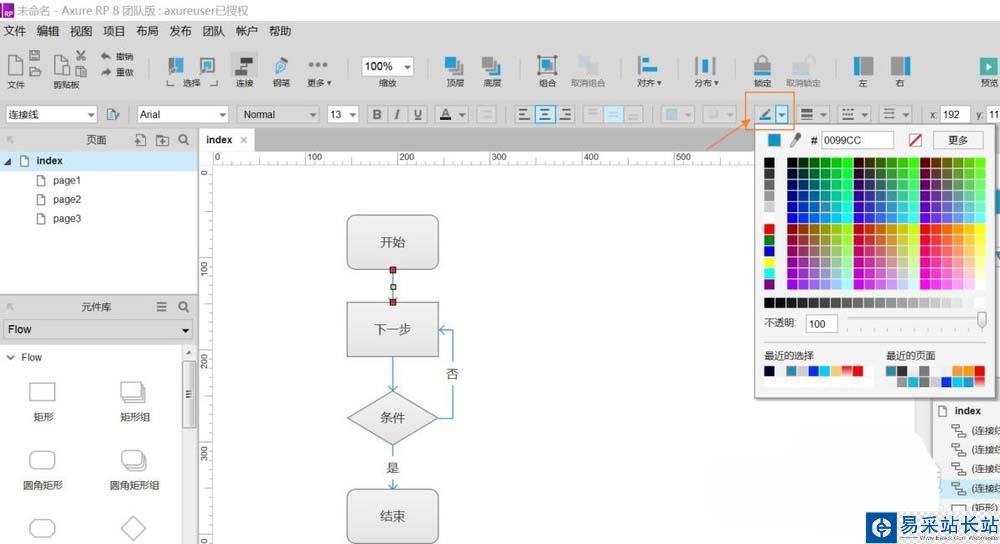Group selected widgets with 组合
This screenshot has width=1000, height=544.
(x=547, y=67)
